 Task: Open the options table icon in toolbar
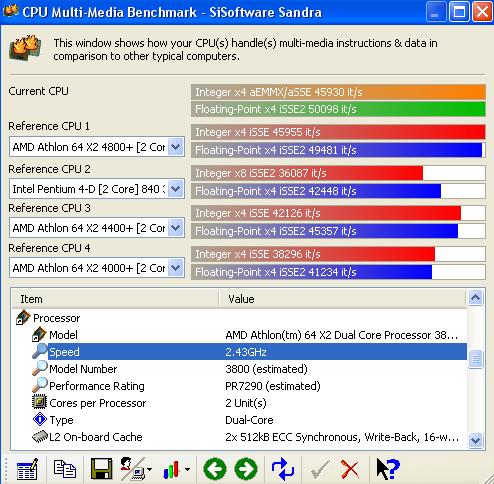coord(27,469)
